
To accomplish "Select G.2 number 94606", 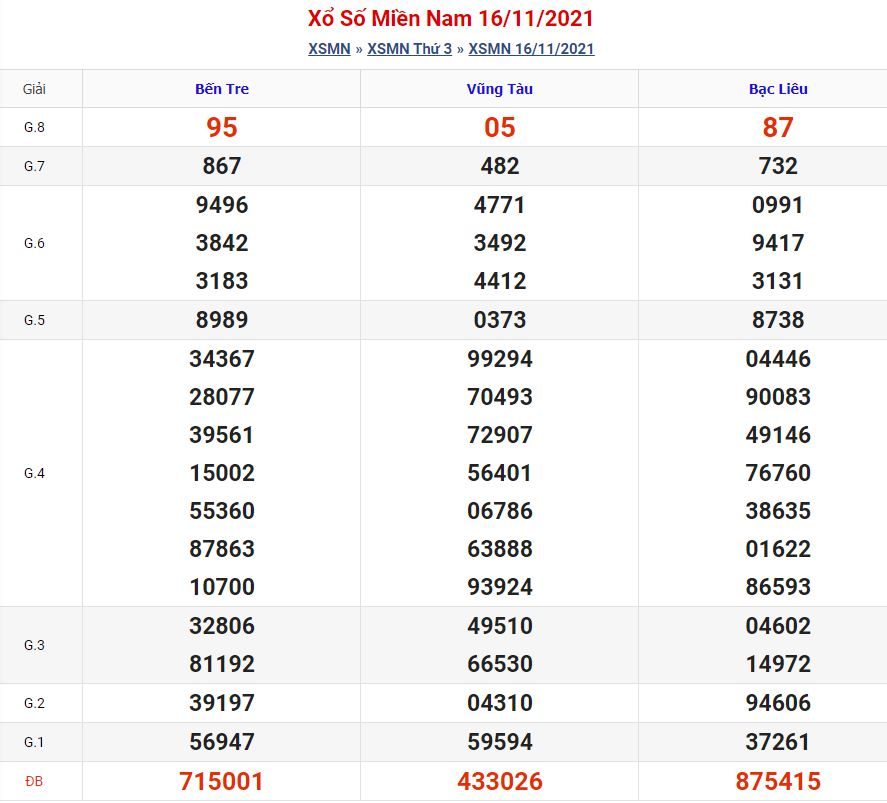I will (778, 703).
